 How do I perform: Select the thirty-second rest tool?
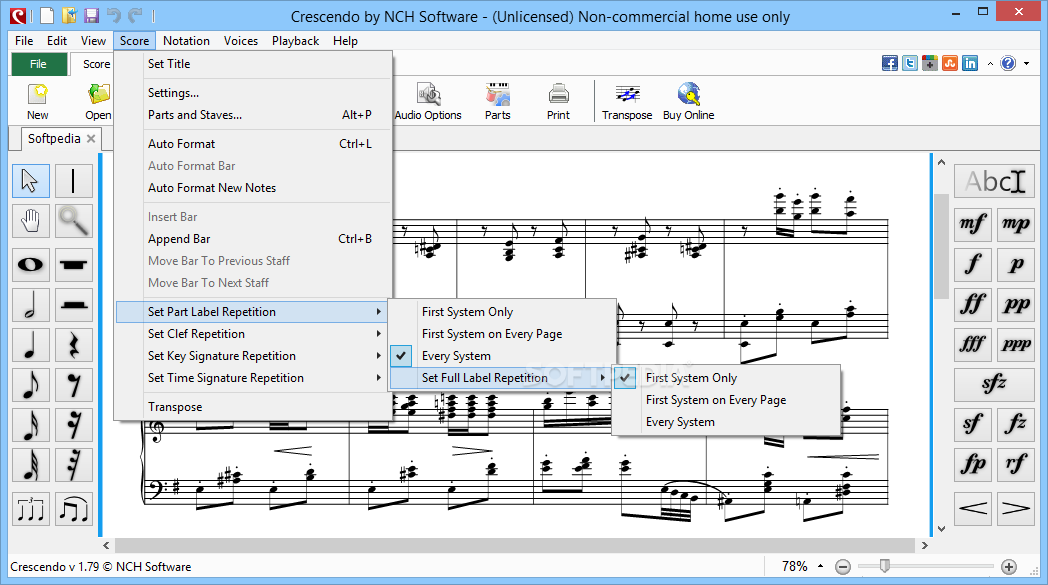point(74,465)
